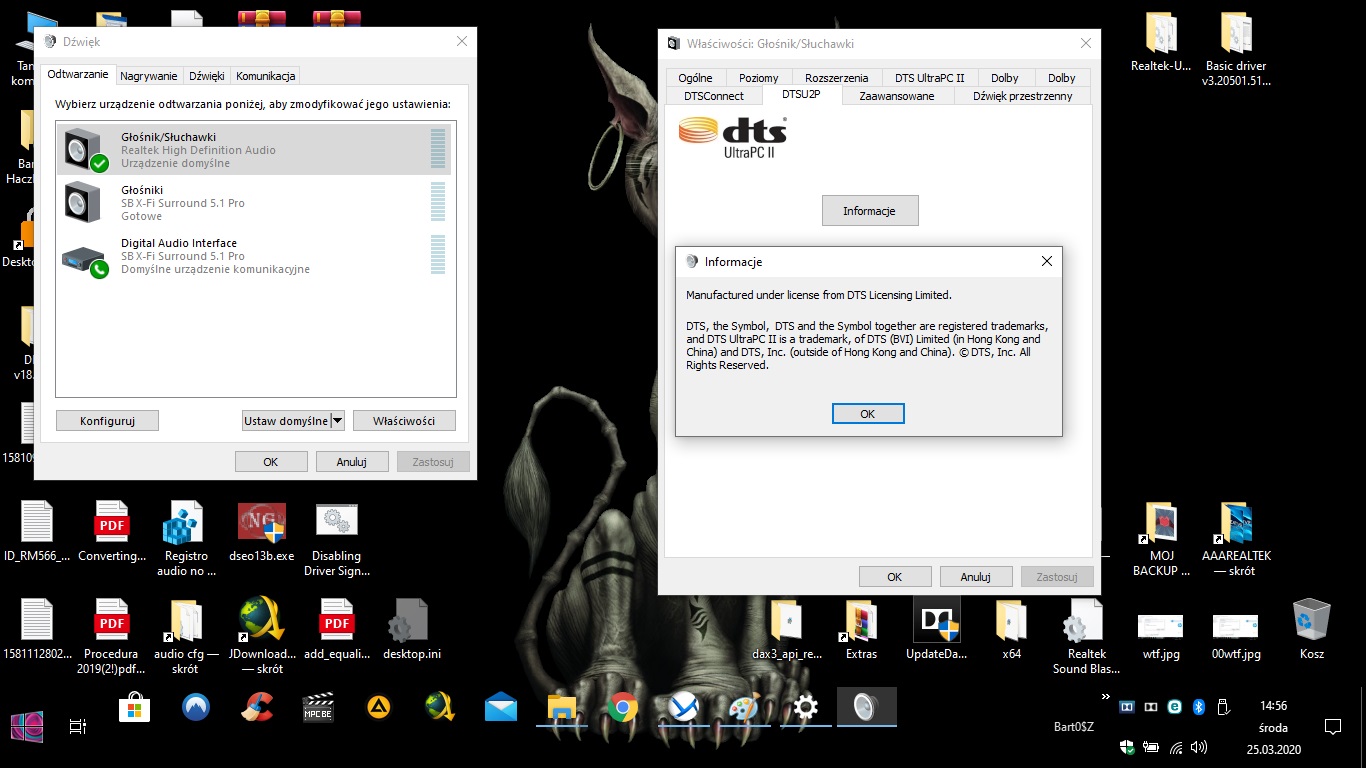Open the Komunikacja tab
Screen dimensions: 1366x768
pyautogui.click(x=265, y=76)
